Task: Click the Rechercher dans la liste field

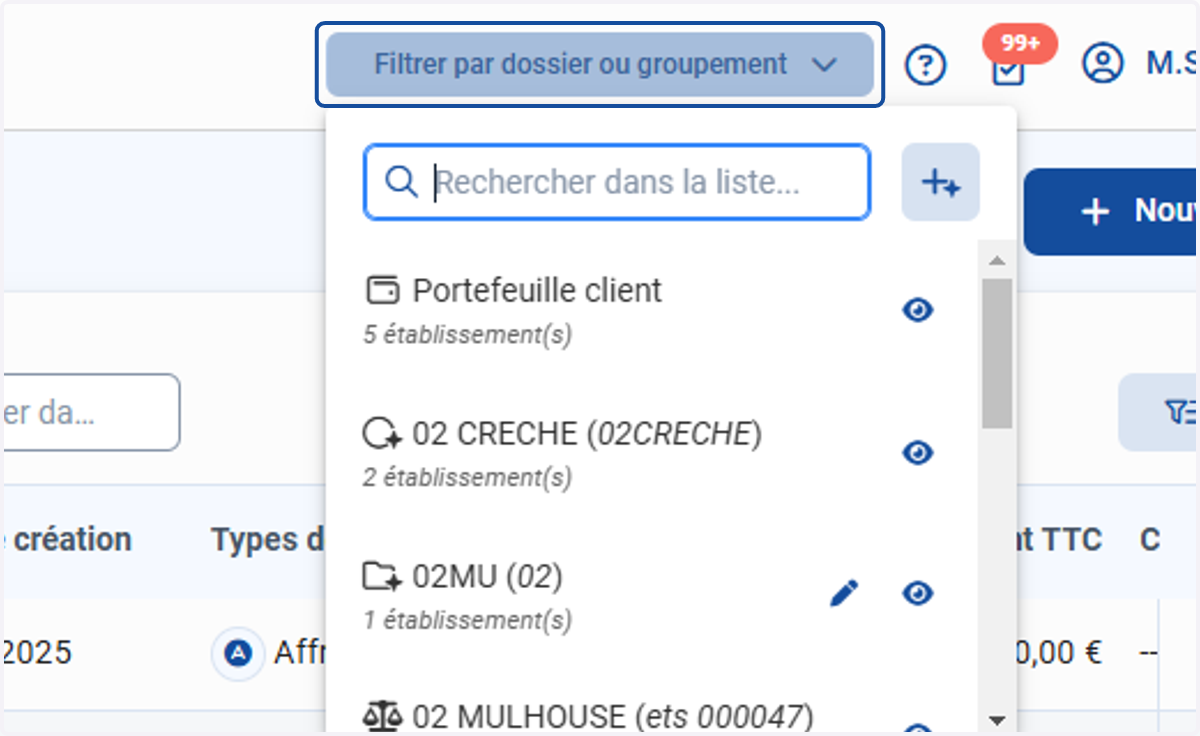Action: [x=617, y=182]
